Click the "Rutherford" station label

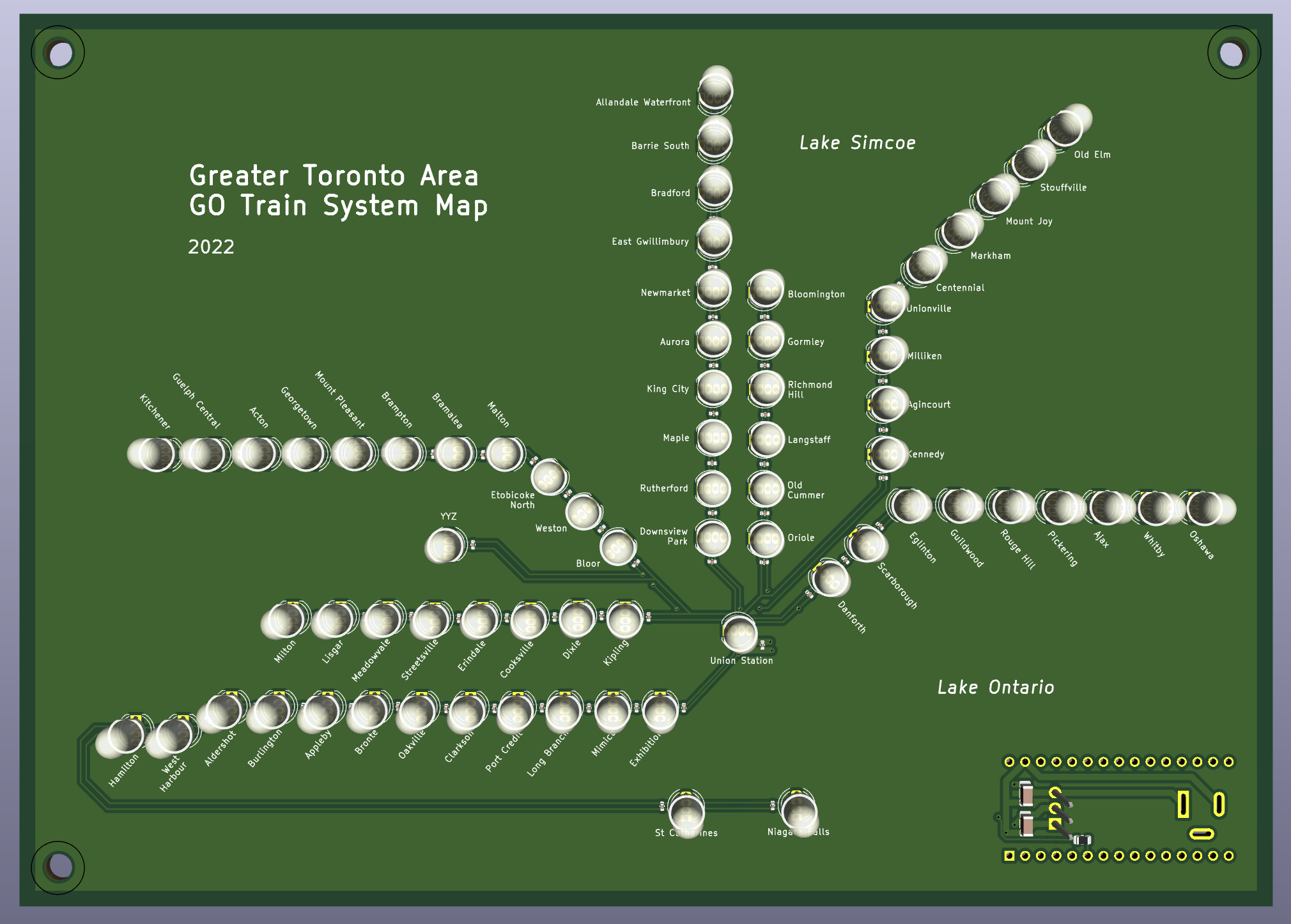(x=663, y=488)
